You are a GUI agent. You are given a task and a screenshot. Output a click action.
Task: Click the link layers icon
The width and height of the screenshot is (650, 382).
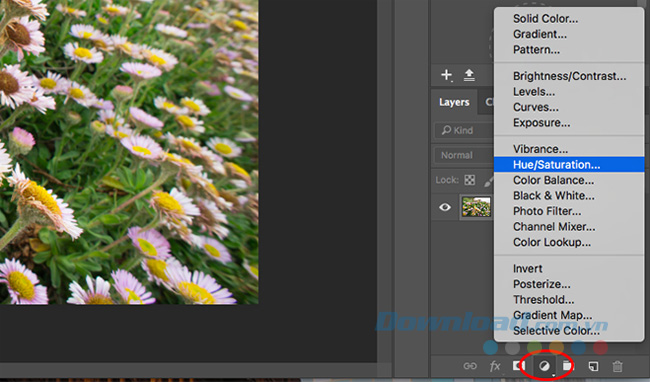coord(470,366)
